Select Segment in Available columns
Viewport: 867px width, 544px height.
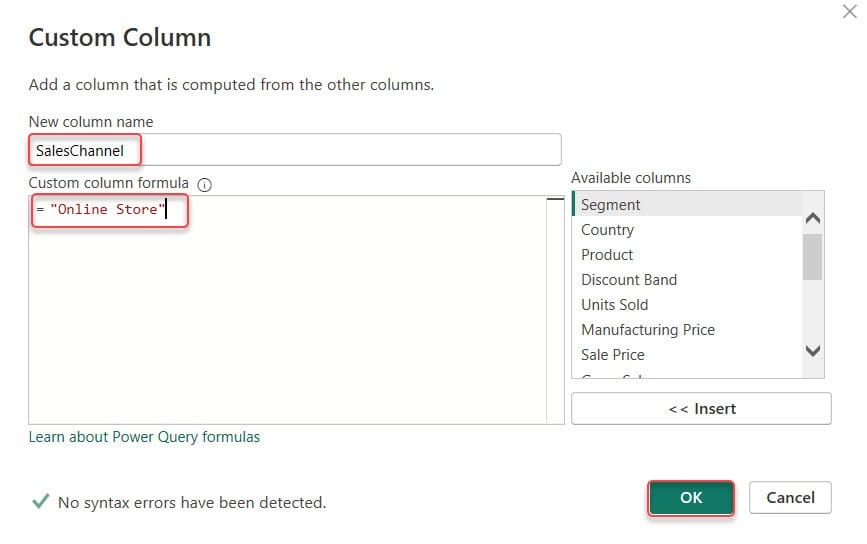point(687,205)
